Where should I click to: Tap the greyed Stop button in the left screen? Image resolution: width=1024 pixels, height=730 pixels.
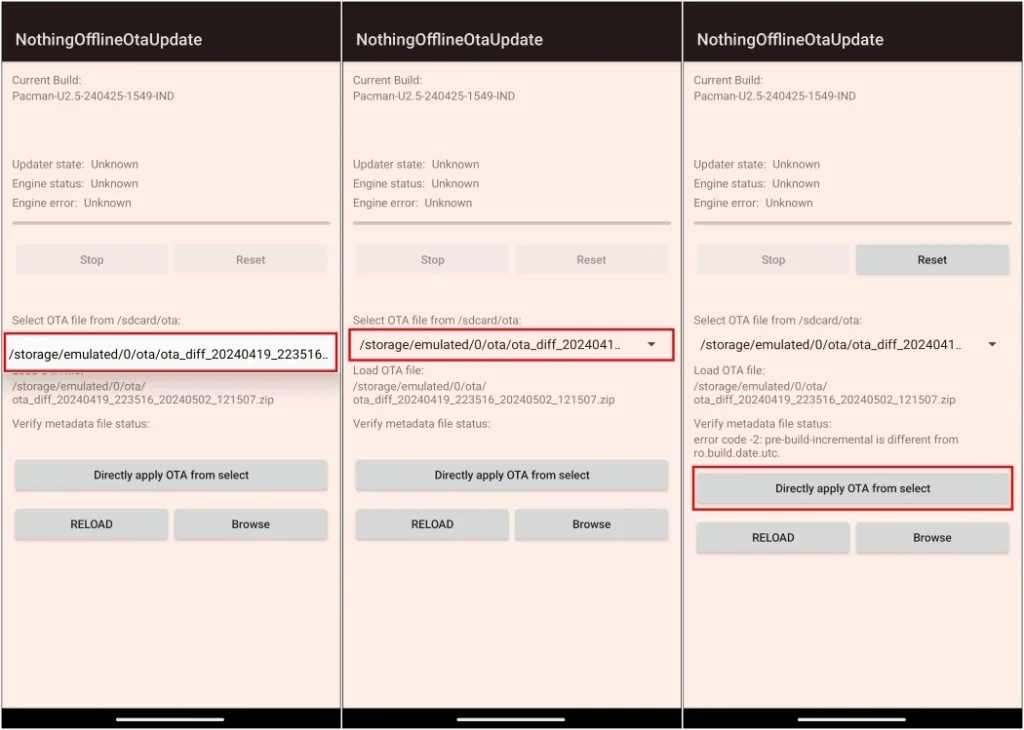[91, 260]
